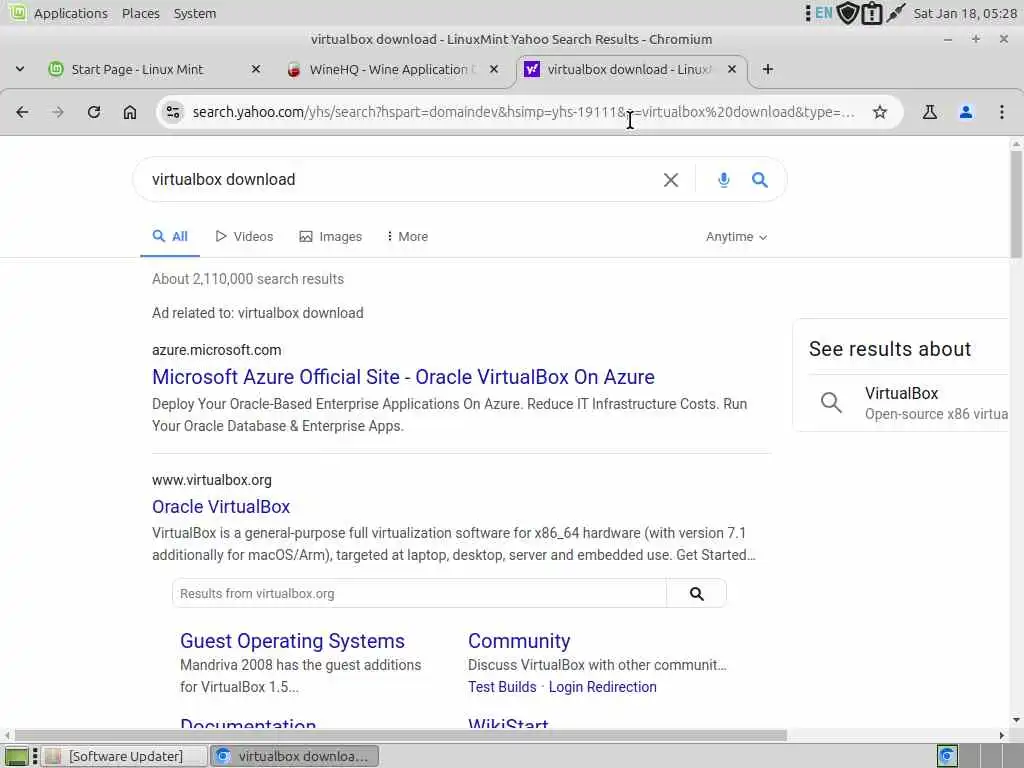1024x768 pixels.
Task: View site information icon in address bar
Action: pyautogui.click(x=173, y=112)
